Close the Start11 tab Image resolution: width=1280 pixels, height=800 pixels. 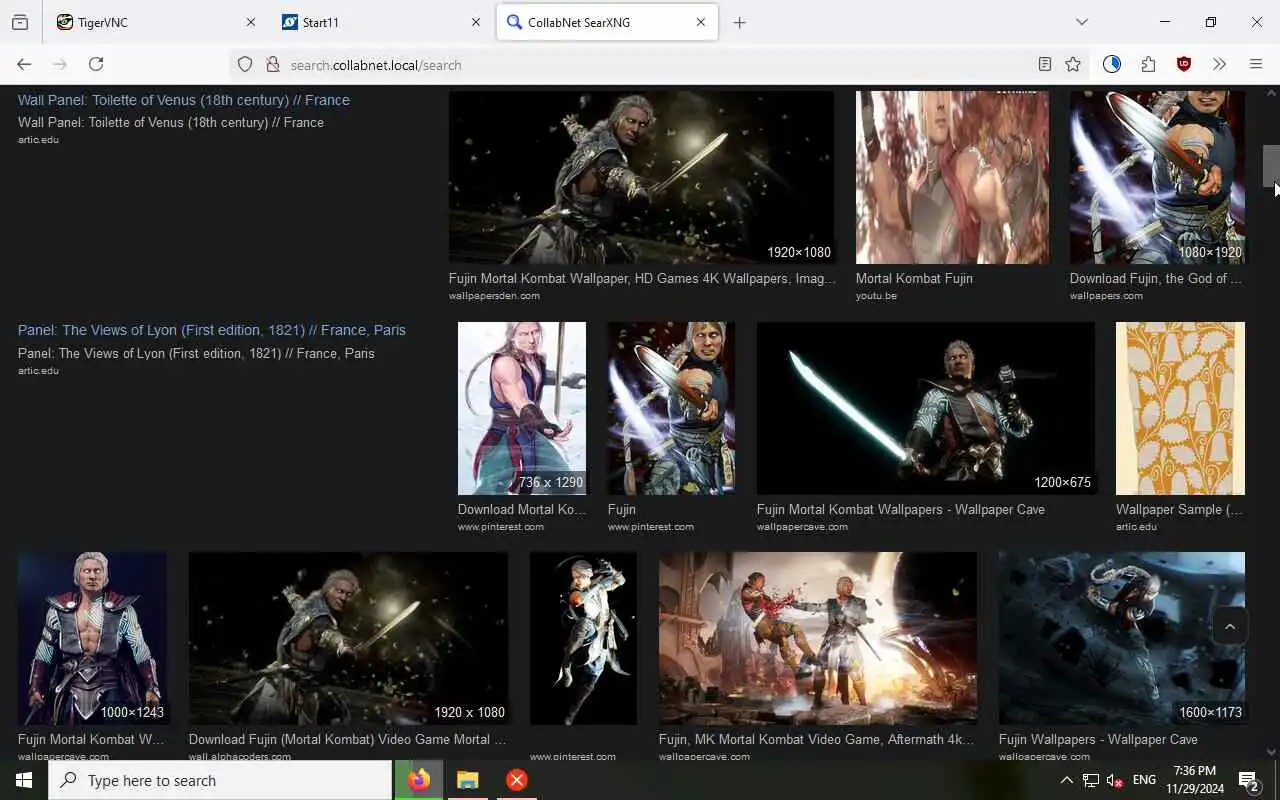(476, 22)
